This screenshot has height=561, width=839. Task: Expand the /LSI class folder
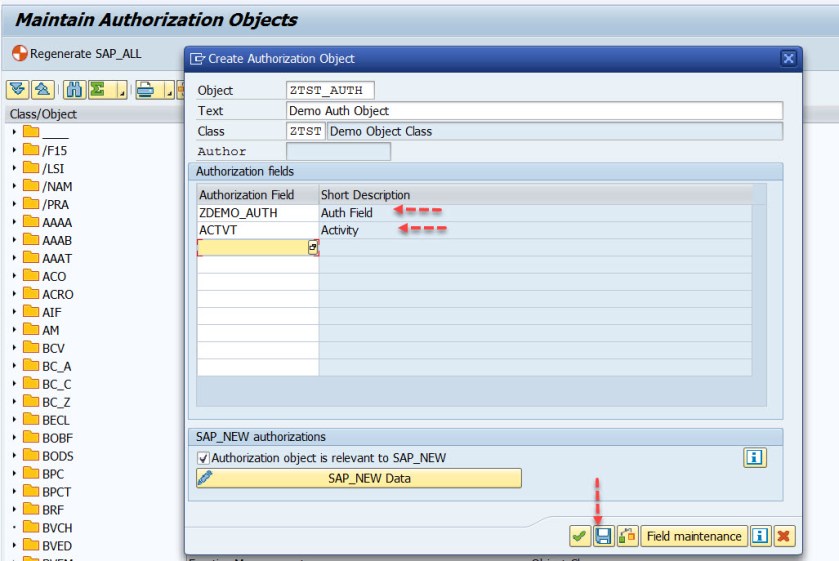[14, 168]
